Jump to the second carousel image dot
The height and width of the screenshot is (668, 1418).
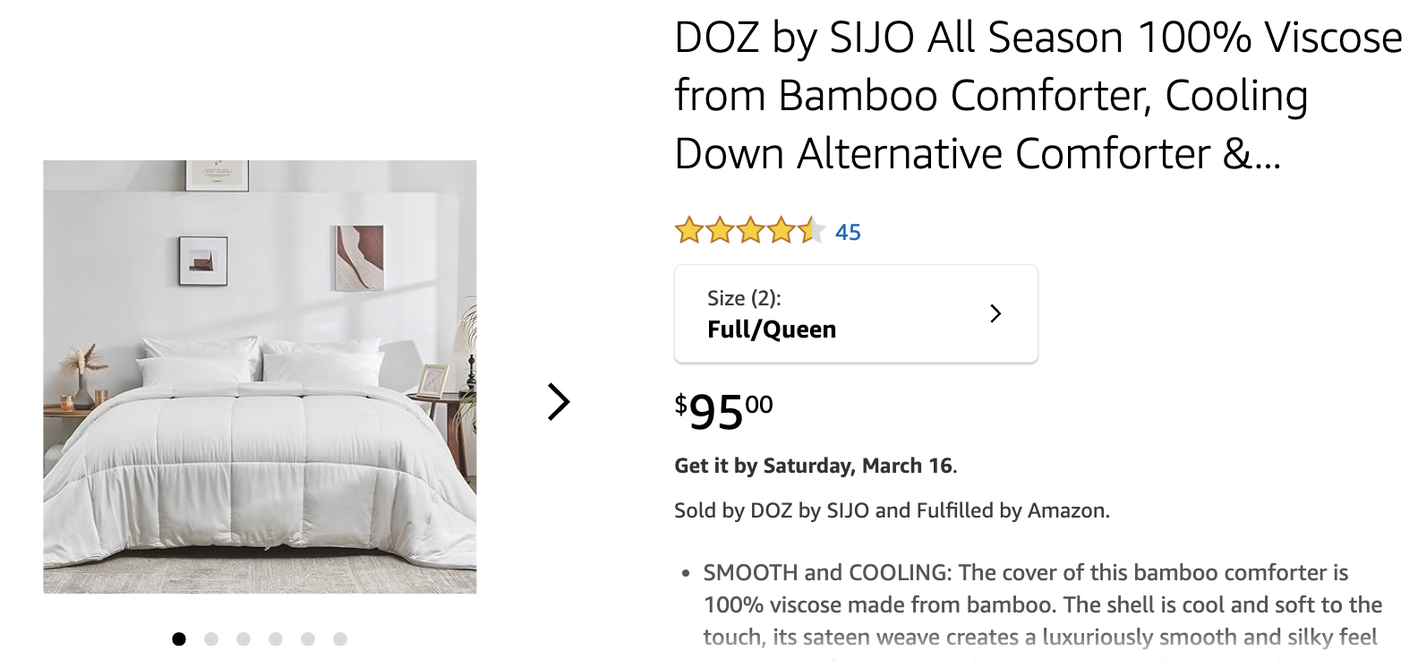coord(211,639)
